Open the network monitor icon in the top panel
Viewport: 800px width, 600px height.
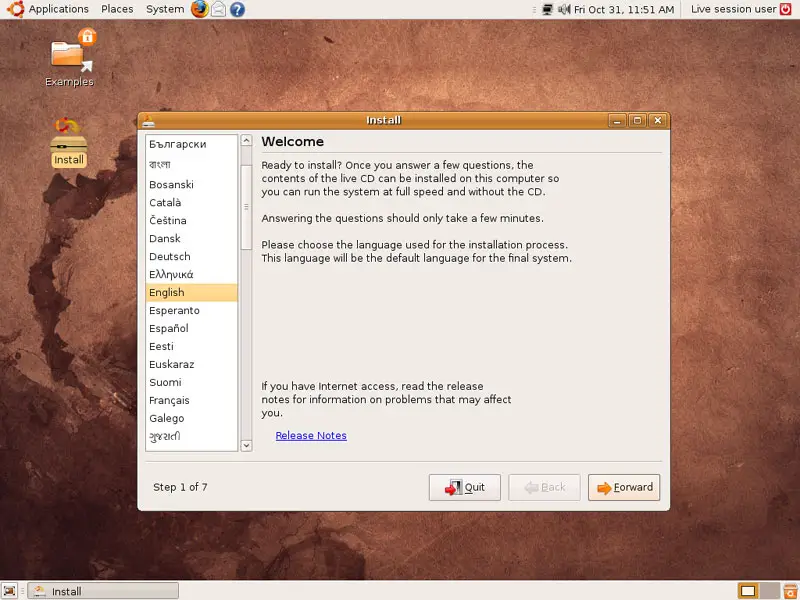(547, 9)
